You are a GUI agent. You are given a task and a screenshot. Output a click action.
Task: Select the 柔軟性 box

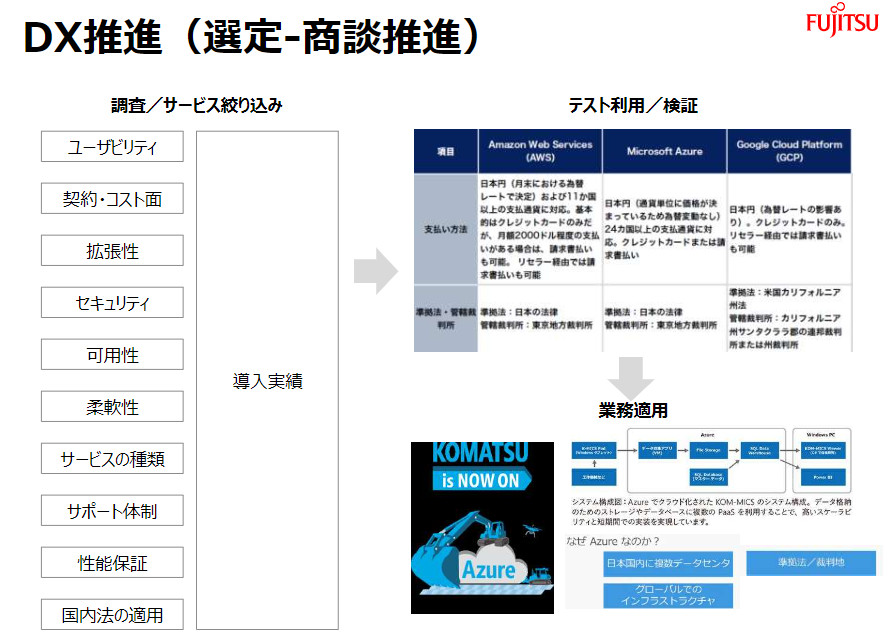[113, 406]
